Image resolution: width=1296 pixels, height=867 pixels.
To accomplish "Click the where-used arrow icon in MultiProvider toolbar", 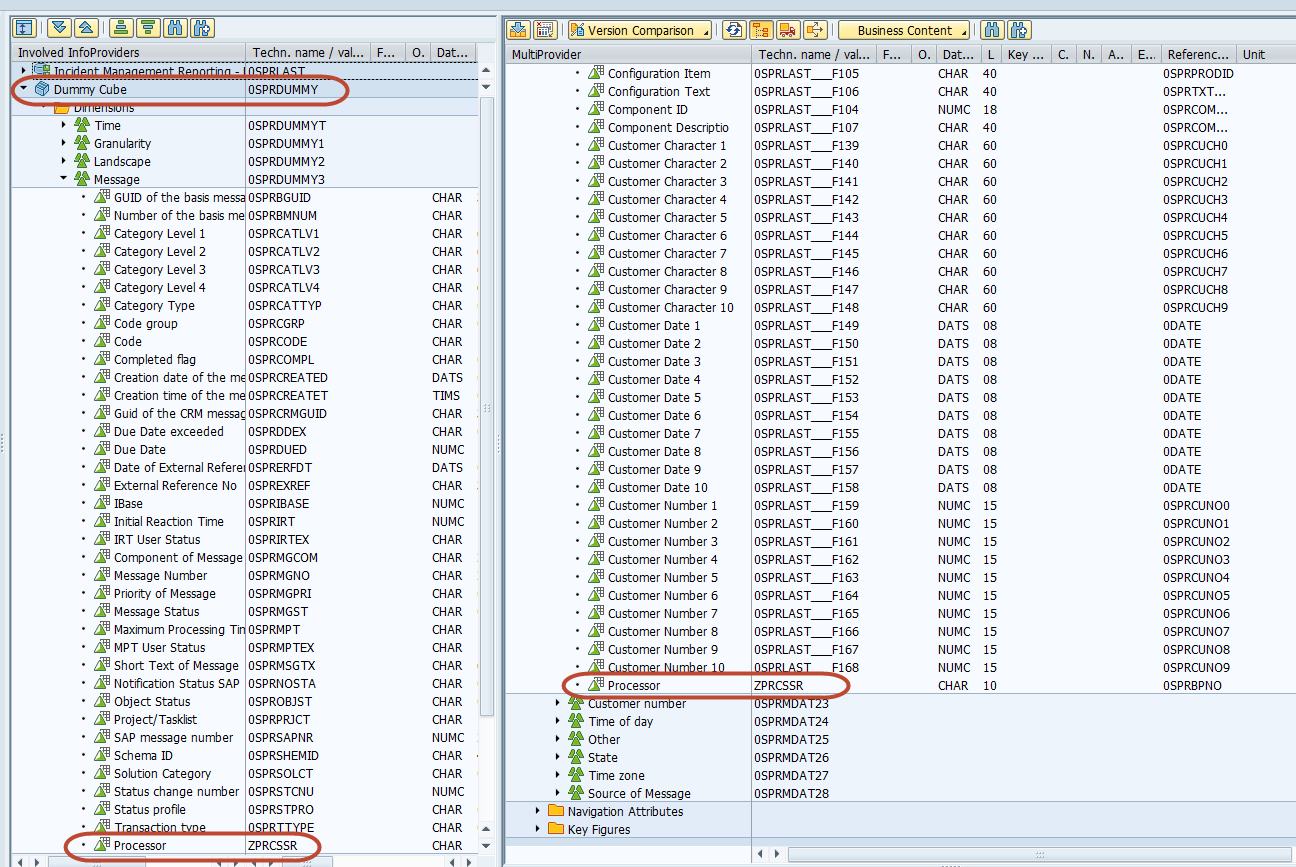I will (815, 30).
